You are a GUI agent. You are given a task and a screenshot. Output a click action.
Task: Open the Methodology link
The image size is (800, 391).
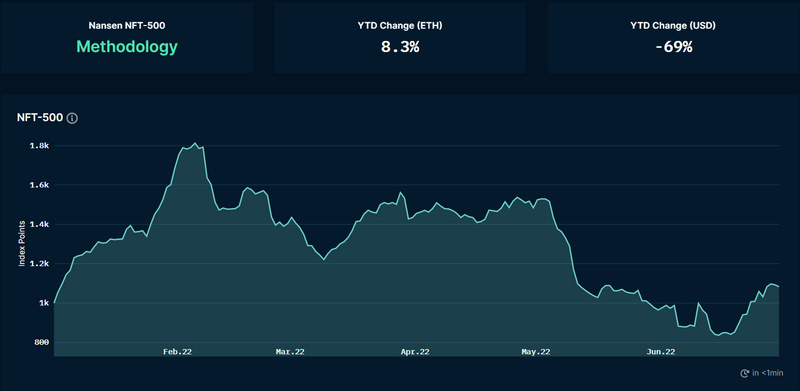point(127,47)
